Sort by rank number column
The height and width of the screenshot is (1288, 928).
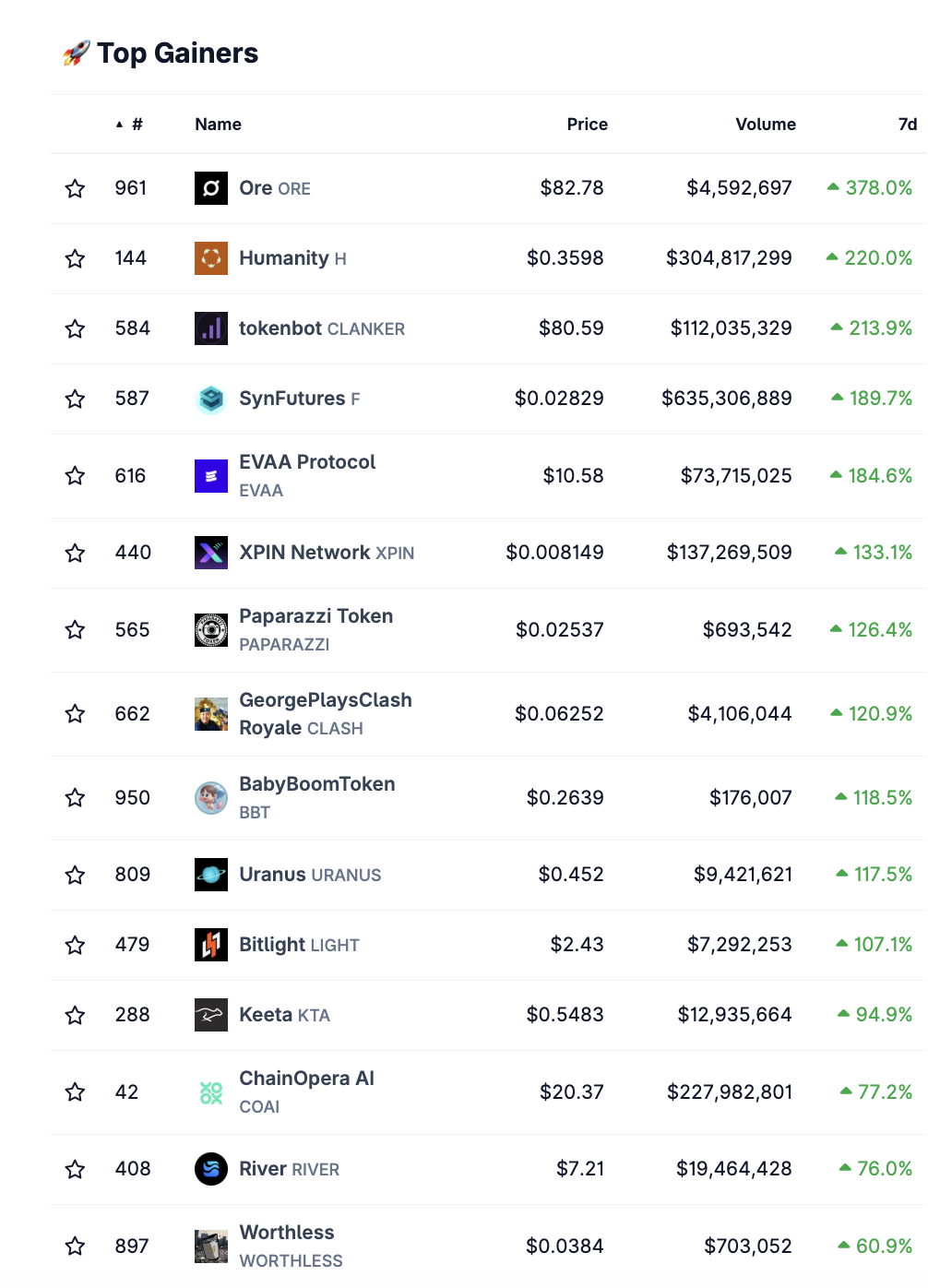click(x=130, y=125)
